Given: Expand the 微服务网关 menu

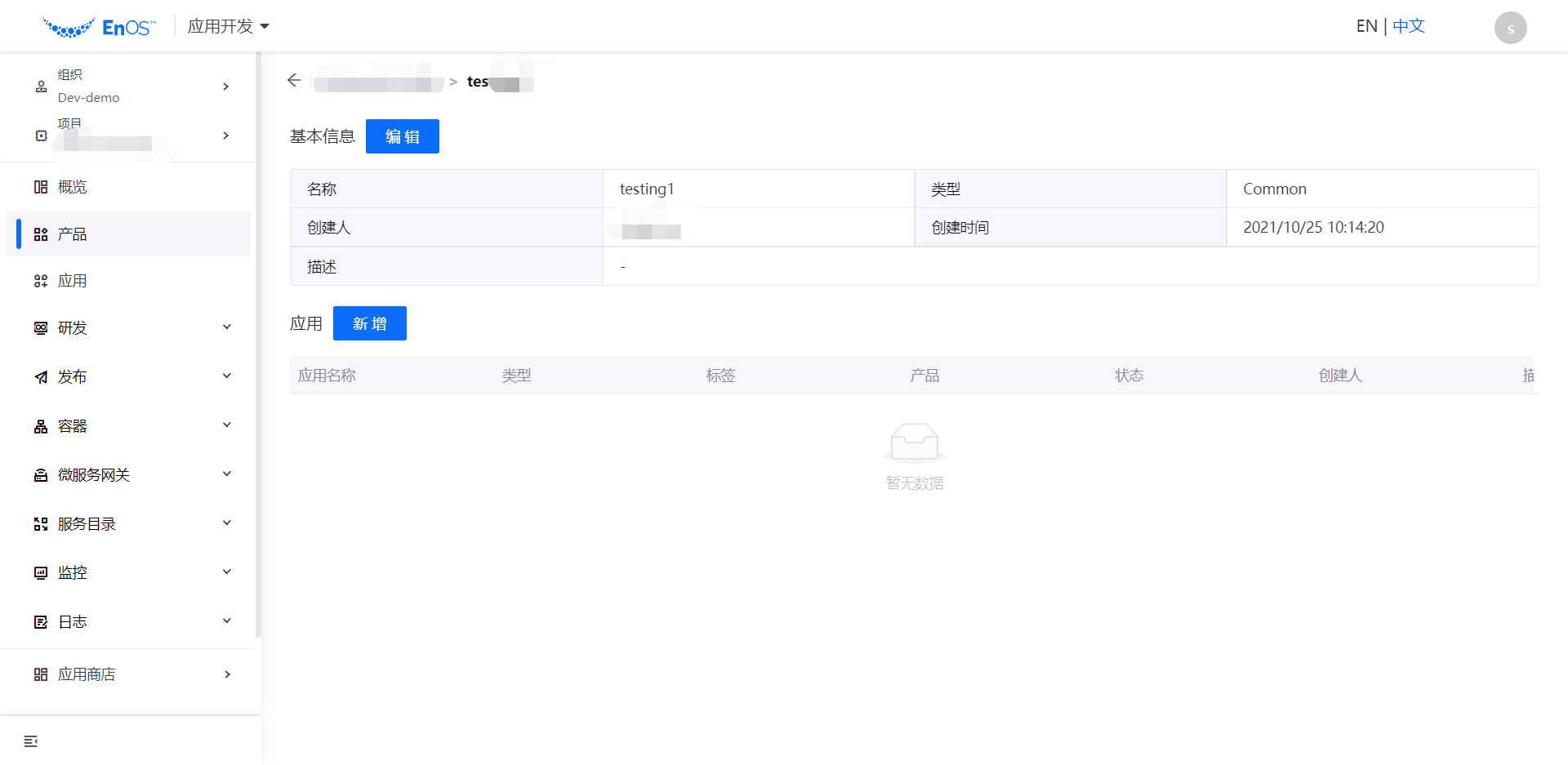Looking at the screenshot, I should click(227, 474).
